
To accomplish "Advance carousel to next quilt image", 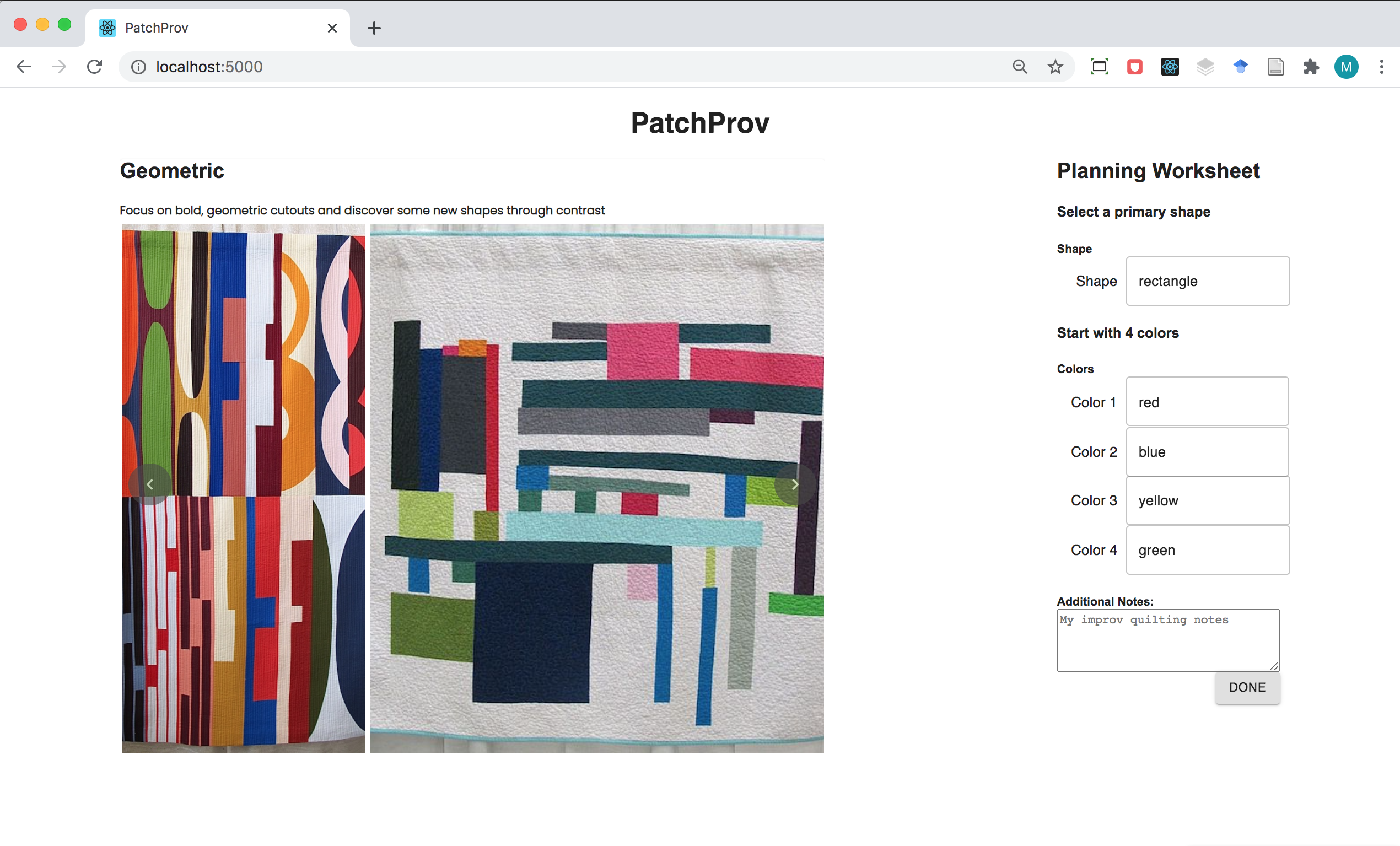I will tap(795, 484).
